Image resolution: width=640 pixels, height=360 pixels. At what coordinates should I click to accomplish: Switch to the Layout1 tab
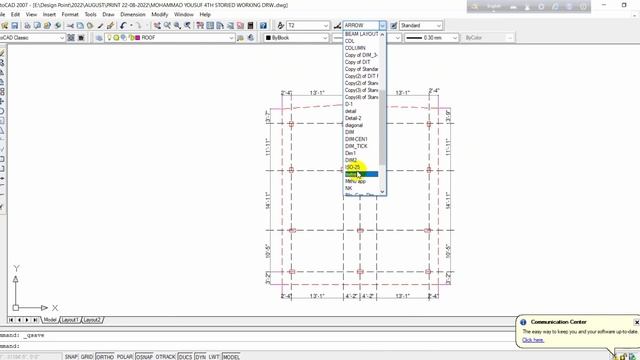(70, 320)
